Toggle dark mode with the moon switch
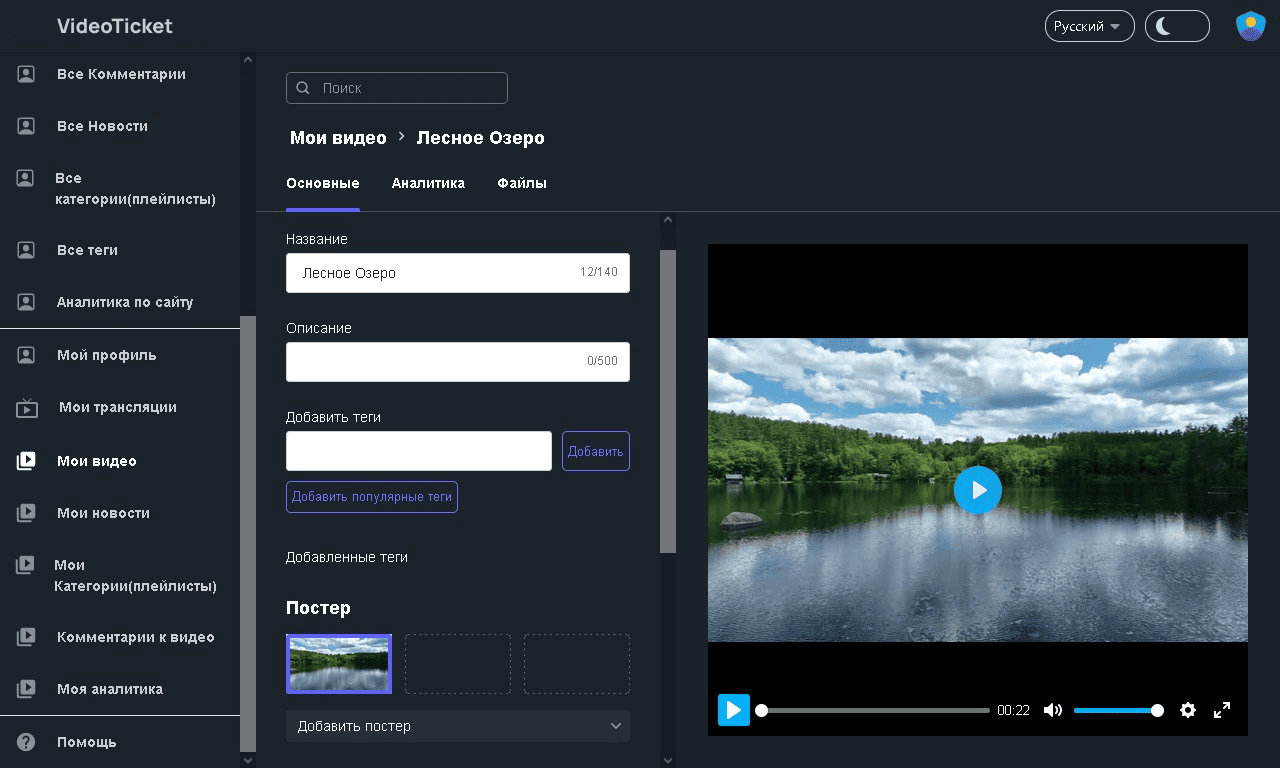Viewport: 1280px width, 768px height. [x=1177, y=26]
